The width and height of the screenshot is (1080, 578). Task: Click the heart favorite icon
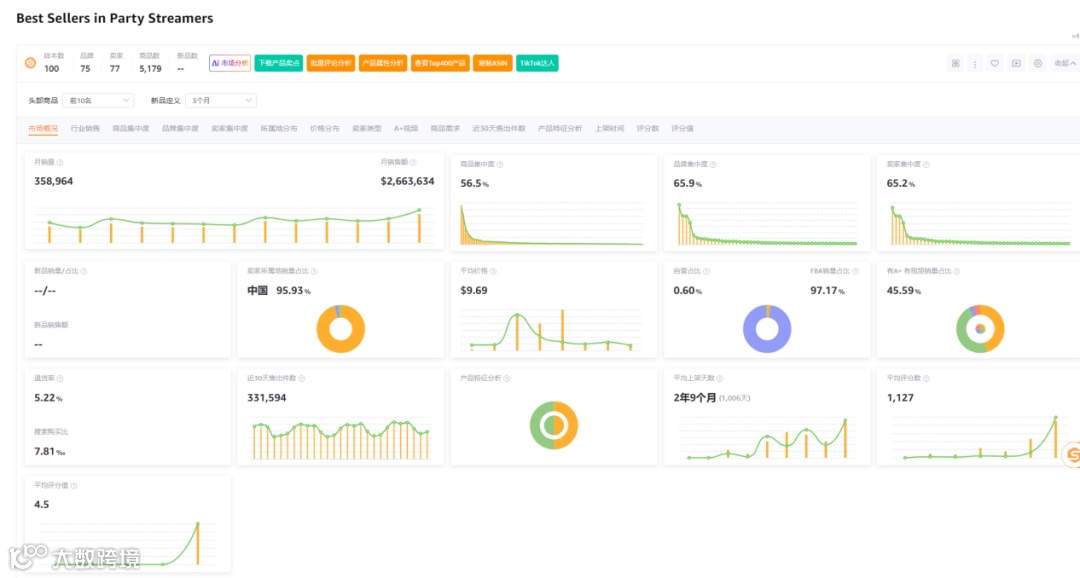995,63
